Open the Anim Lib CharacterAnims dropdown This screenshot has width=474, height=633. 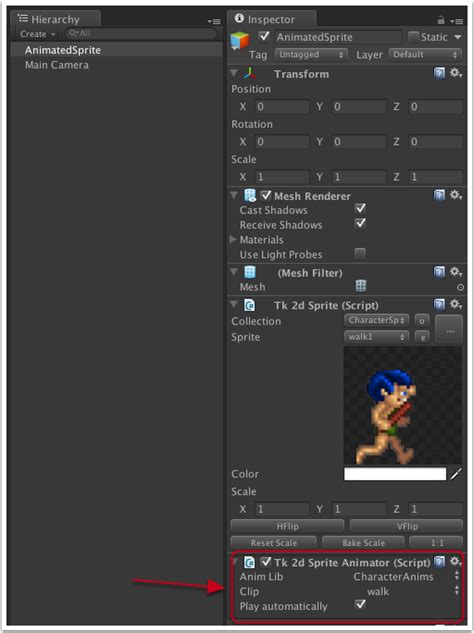pyautogui.click(x=406, y=576)
